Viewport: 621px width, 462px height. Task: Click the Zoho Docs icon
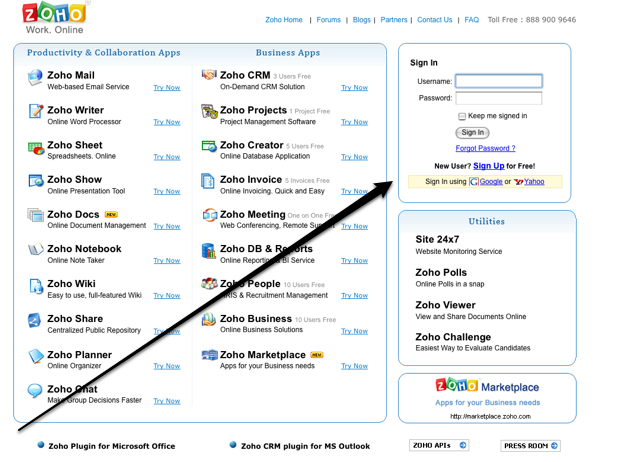(x=35, y=215)
